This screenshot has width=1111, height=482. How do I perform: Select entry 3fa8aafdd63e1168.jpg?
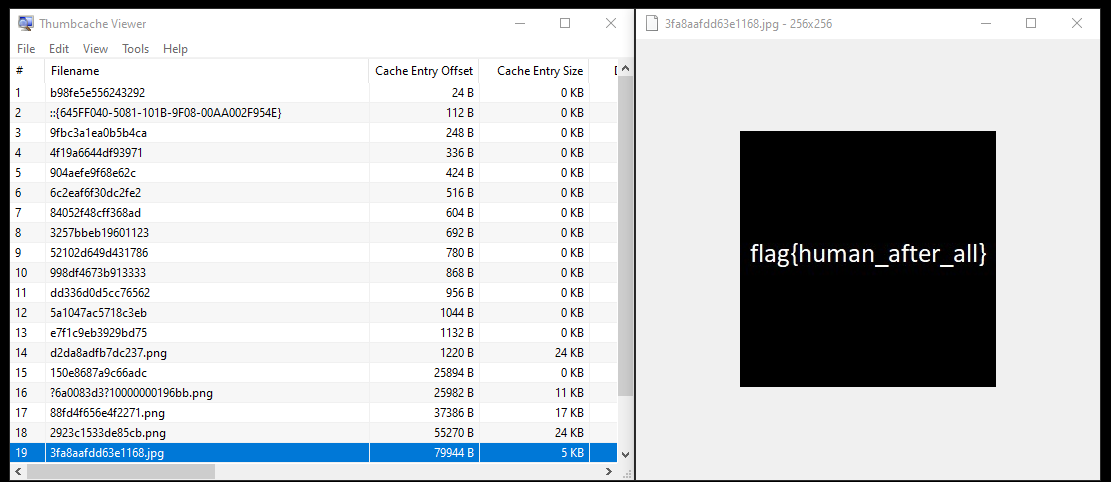[314, 452]
